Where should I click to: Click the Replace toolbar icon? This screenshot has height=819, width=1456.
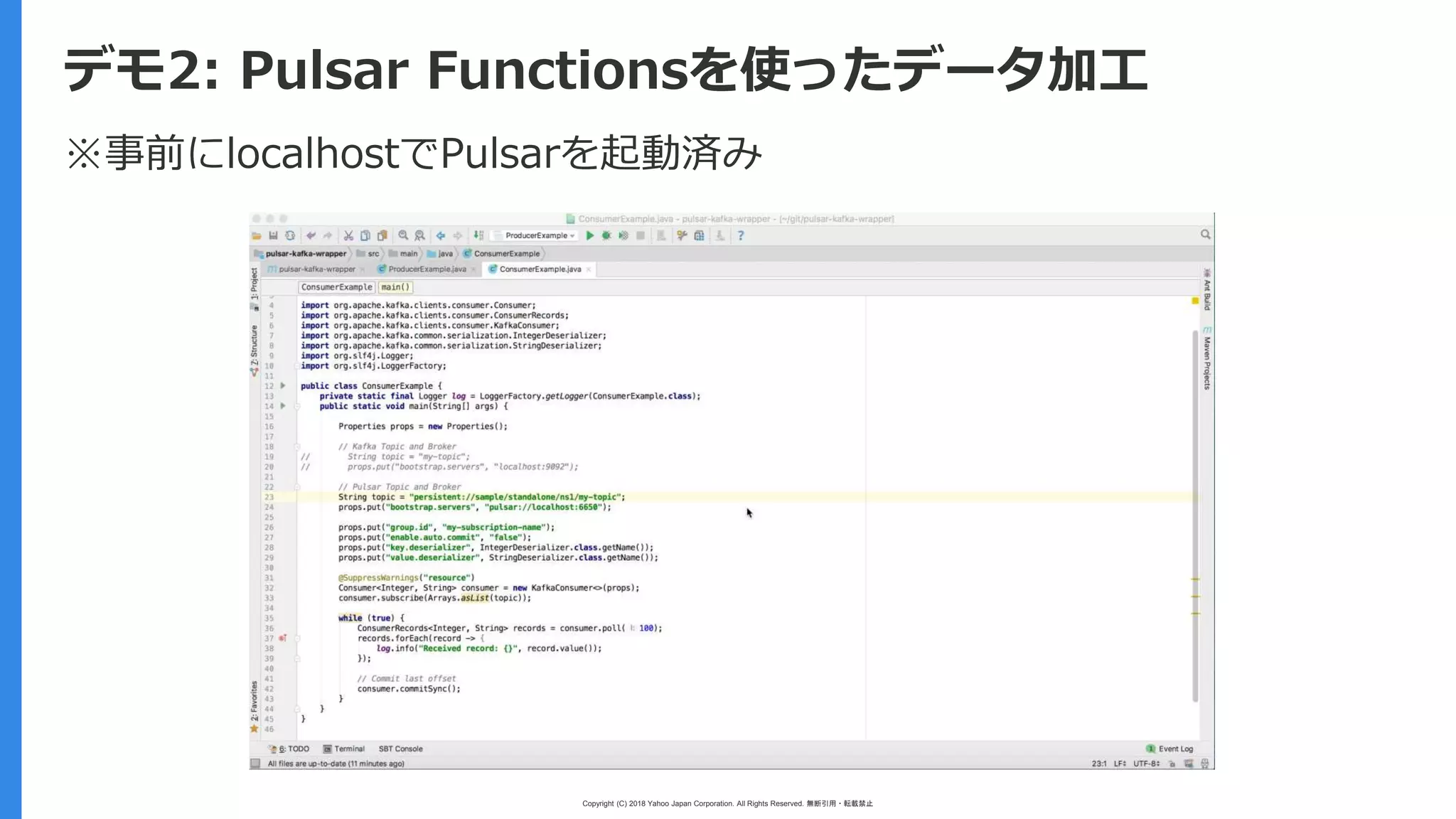(420, 235)
